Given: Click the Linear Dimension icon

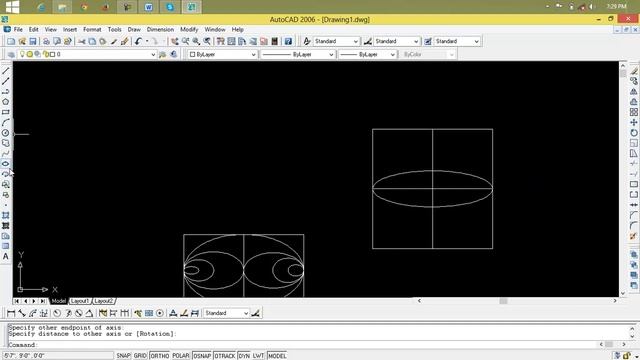Looking at the screenshot, I should (x=11, y=313).
